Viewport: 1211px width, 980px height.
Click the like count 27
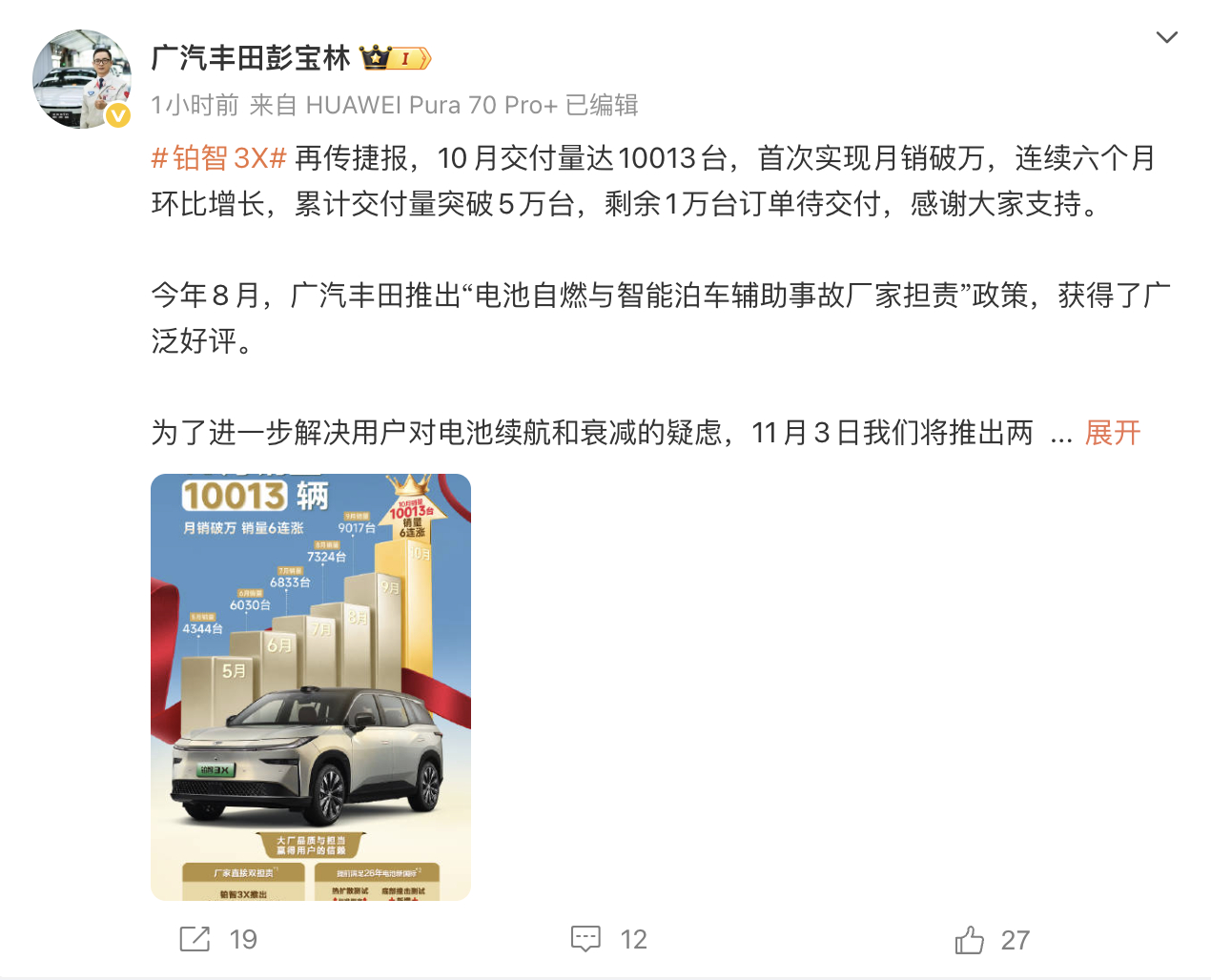tap(1016, 940)
